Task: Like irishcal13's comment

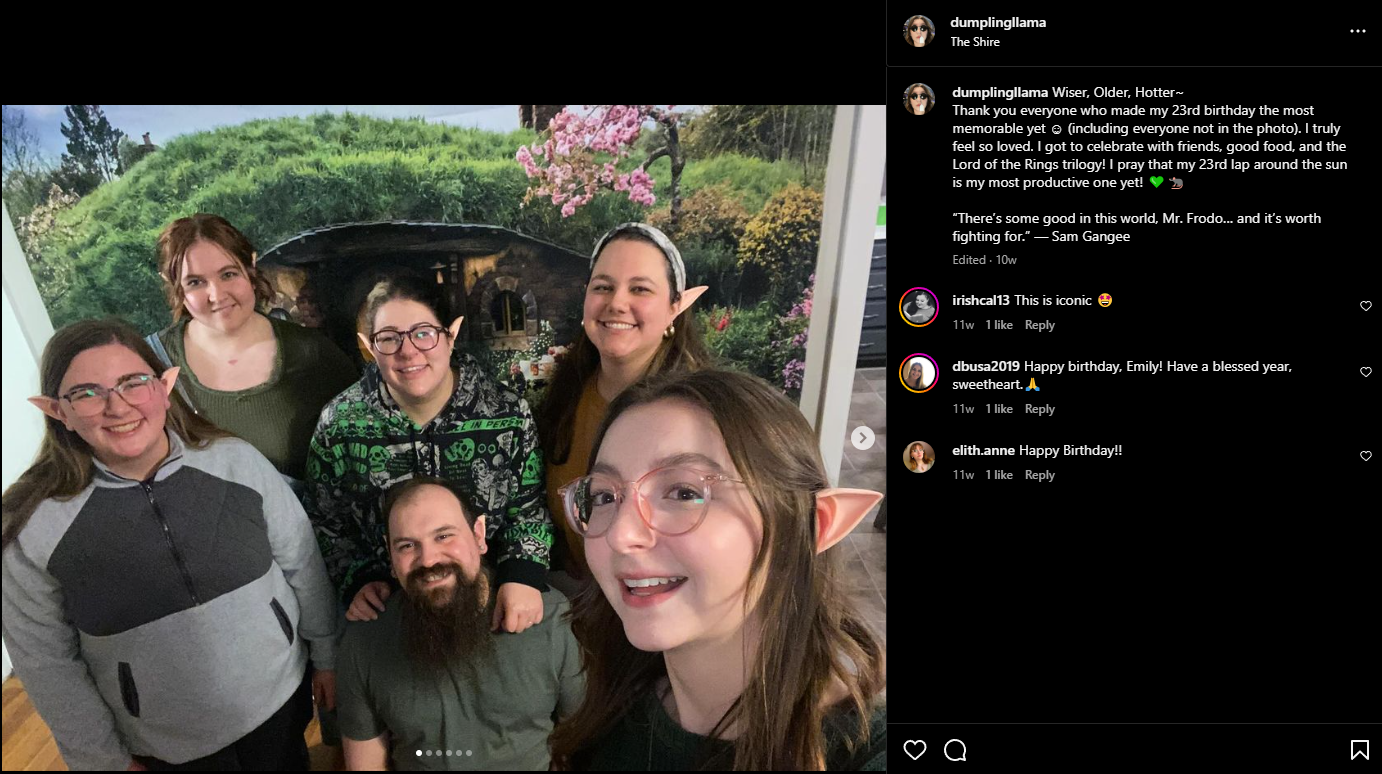Action: [x=1366, y=306]
